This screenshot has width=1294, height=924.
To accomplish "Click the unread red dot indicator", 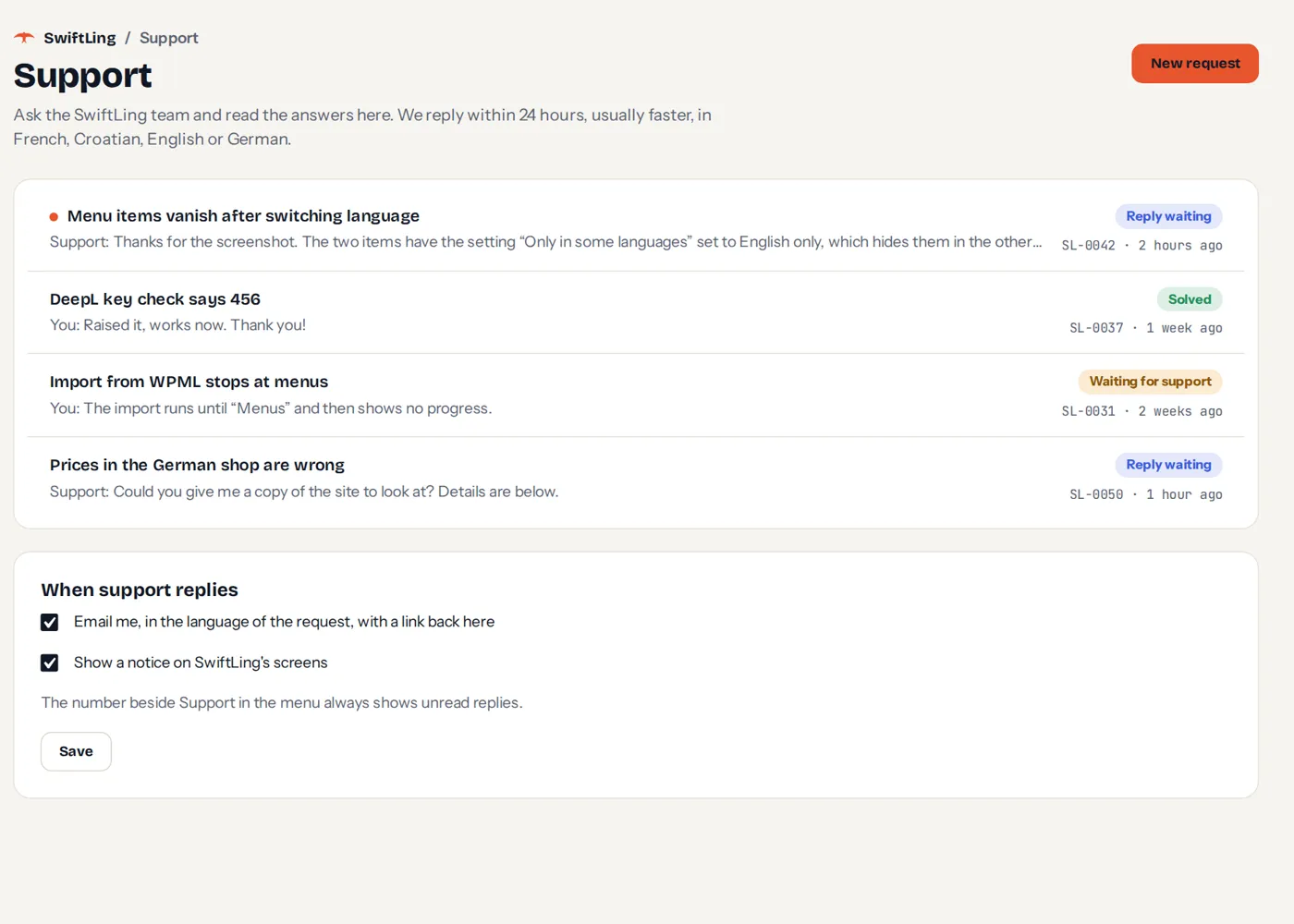I will (x=54, y=217).
